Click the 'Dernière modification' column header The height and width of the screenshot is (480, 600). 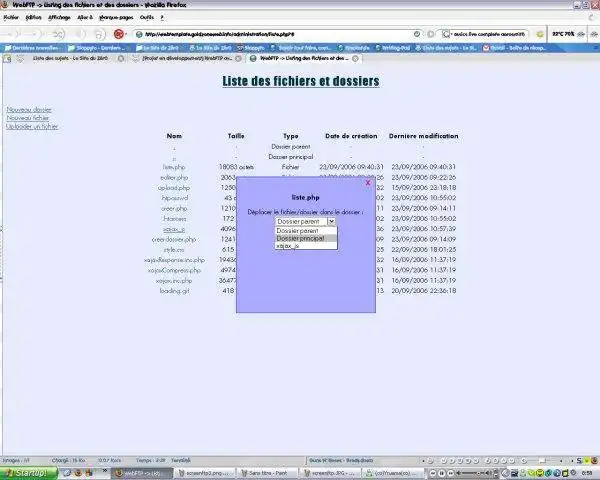pyautogui.click(x=423, y=136)
